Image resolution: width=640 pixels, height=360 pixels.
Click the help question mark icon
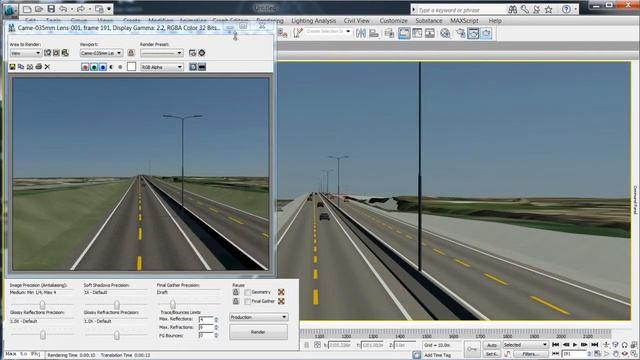[566, 9]
